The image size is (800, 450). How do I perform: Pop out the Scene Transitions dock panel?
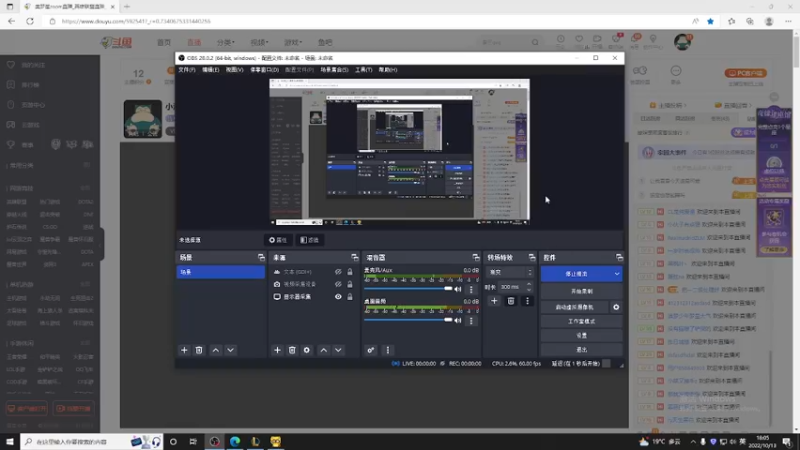click(x=532, y=258)
